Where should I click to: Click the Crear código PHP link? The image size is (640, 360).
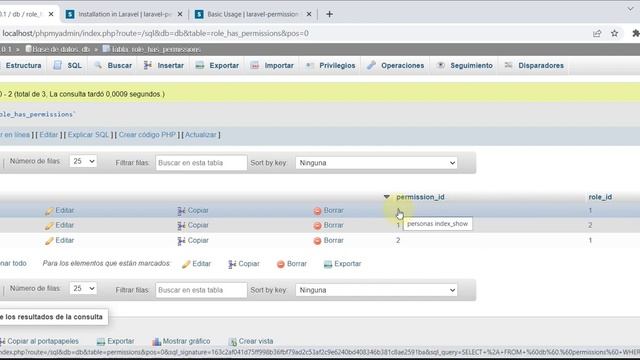click(147, 135)
